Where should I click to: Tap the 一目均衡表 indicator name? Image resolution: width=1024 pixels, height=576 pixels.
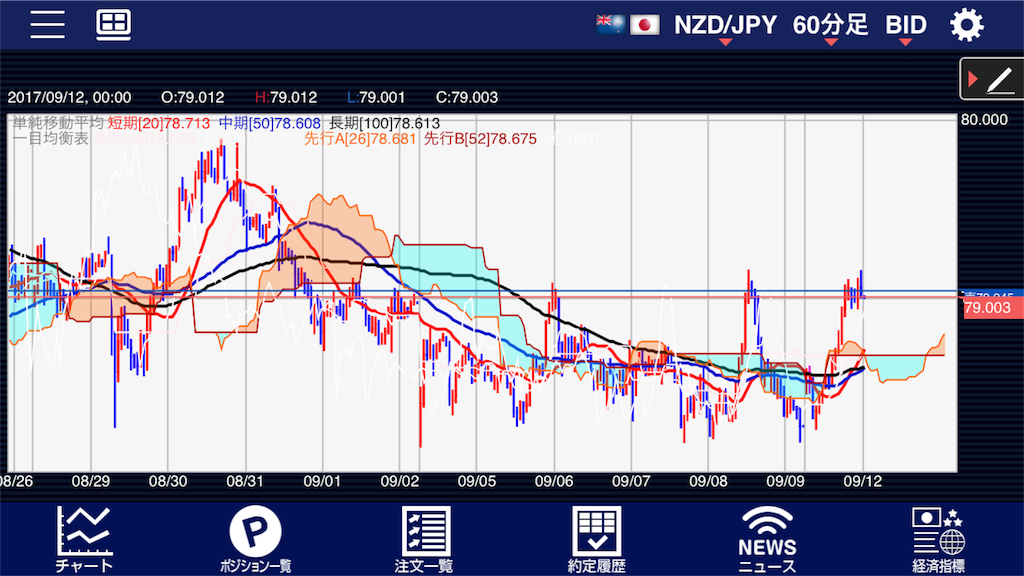(50, 138)
